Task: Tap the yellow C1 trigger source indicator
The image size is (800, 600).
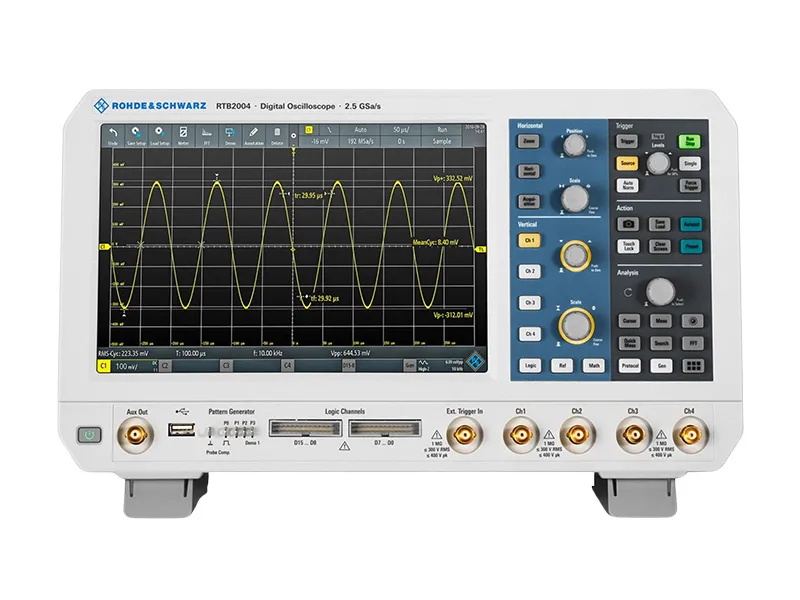Action: (x=309, y=130)
